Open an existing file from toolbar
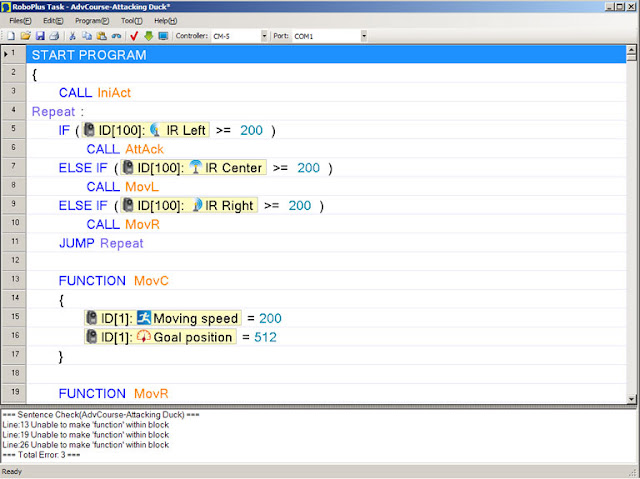The image size is (640, 479). pos(25,36)
